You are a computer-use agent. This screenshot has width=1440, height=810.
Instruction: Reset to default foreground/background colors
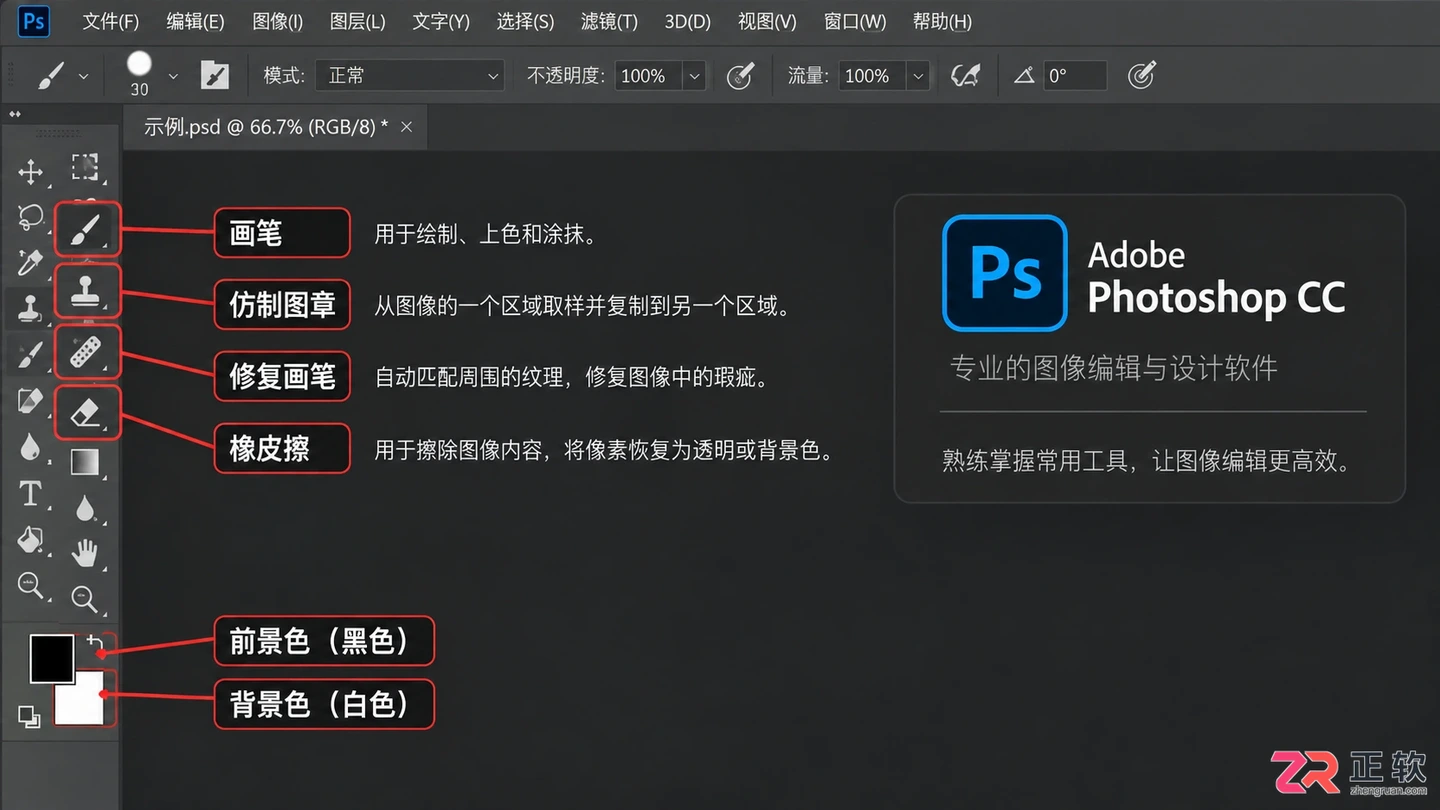pos(29,716)
